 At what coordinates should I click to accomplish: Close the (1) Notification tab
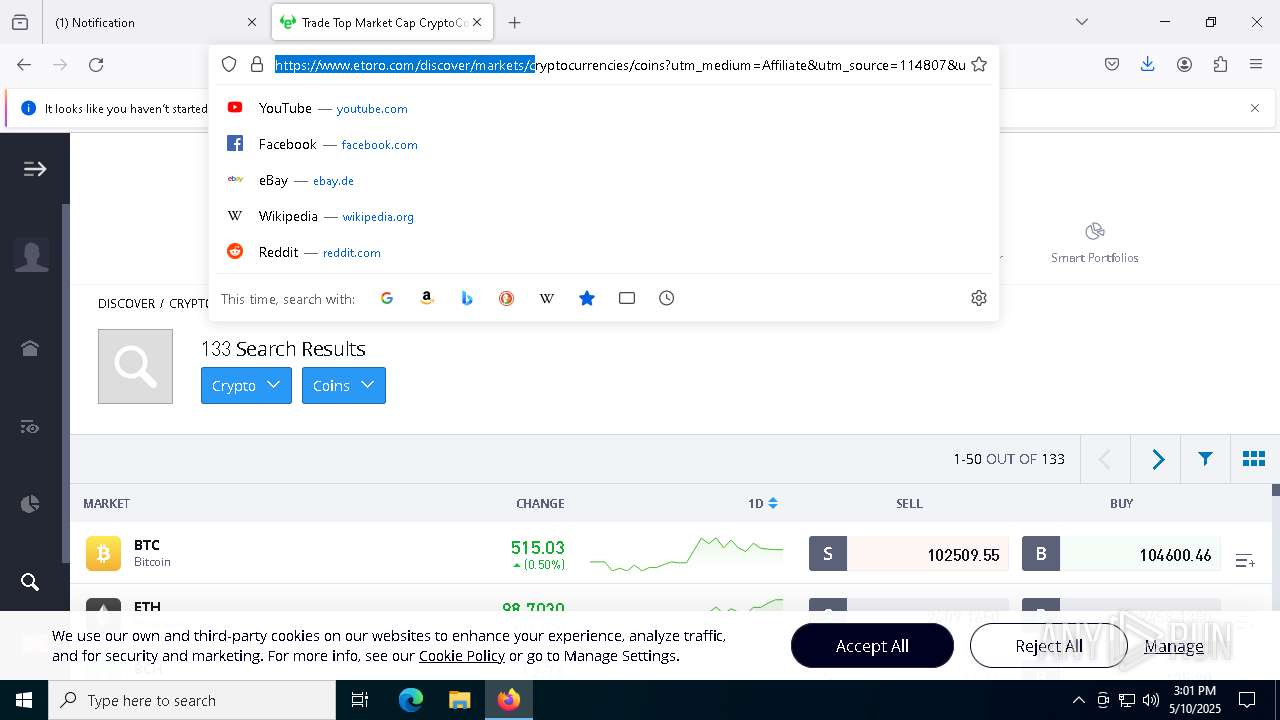coord(251,22)
